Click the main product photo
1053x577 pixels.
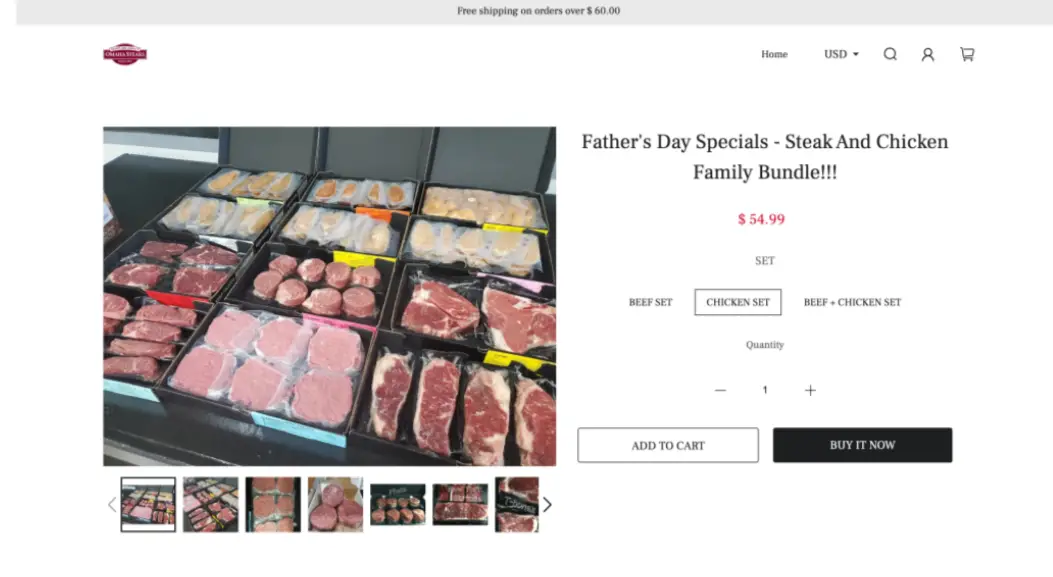click(329, 296)
